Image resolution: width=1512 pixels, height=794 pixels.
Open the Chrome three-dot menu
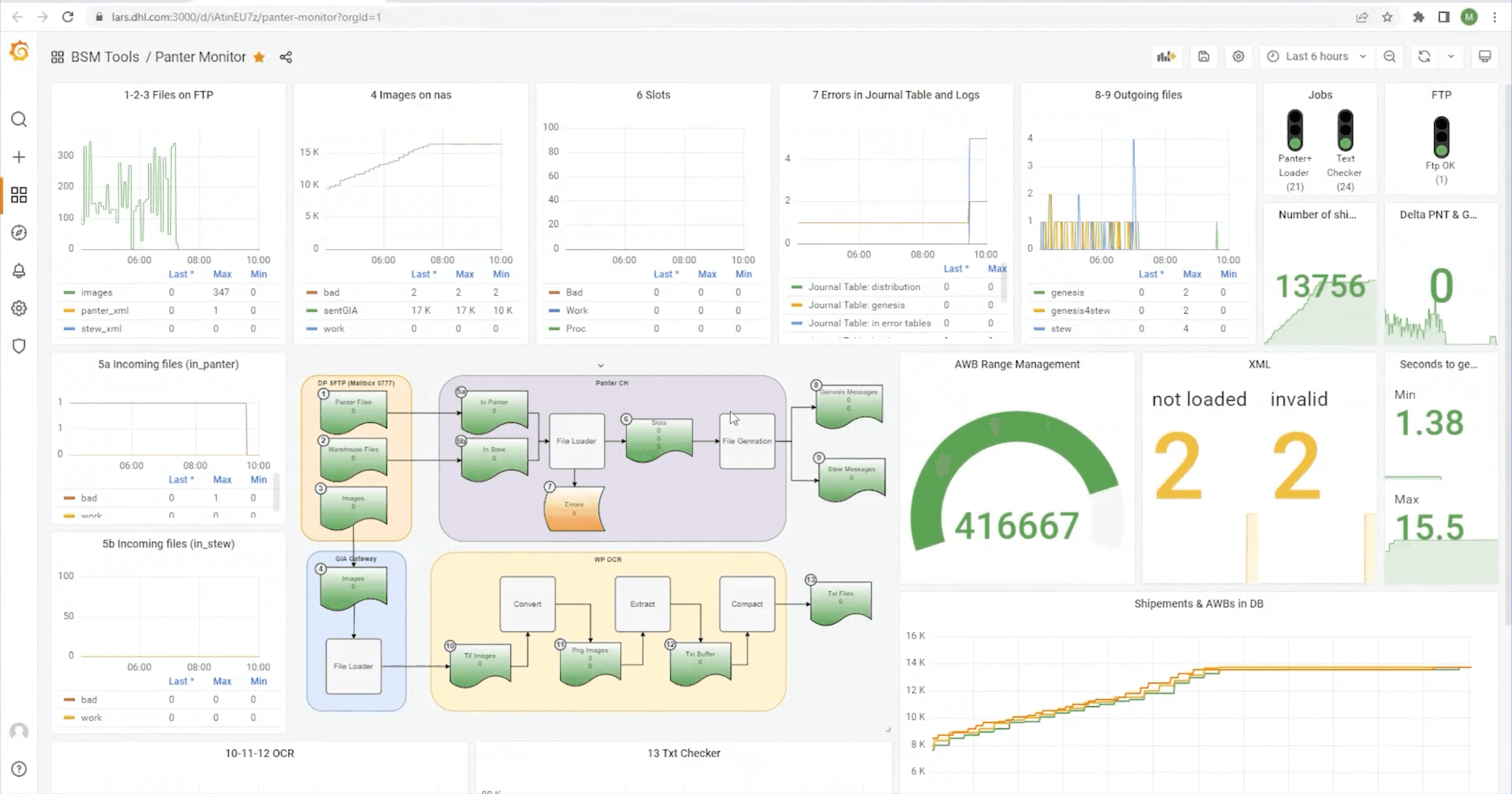coord(1495,17)
